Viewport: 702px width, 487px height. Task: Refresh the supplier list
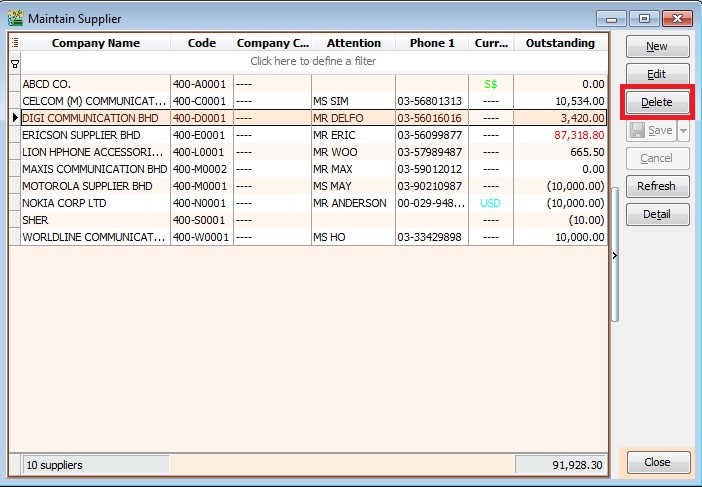[656, 186]
